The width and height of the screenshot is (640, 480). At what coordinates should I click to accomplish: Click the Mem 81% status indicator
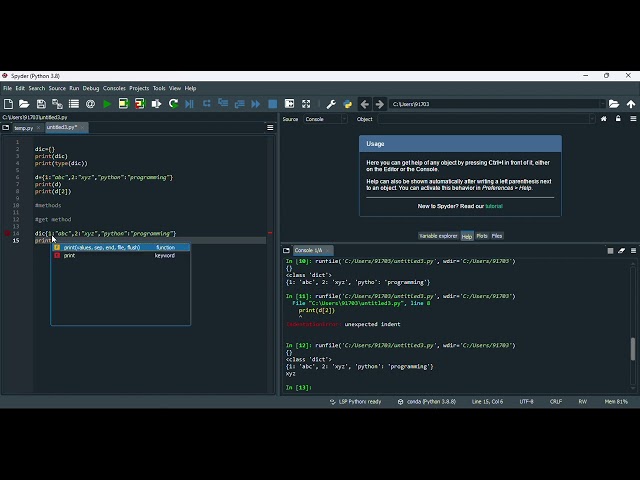click(x=616, y=402)
